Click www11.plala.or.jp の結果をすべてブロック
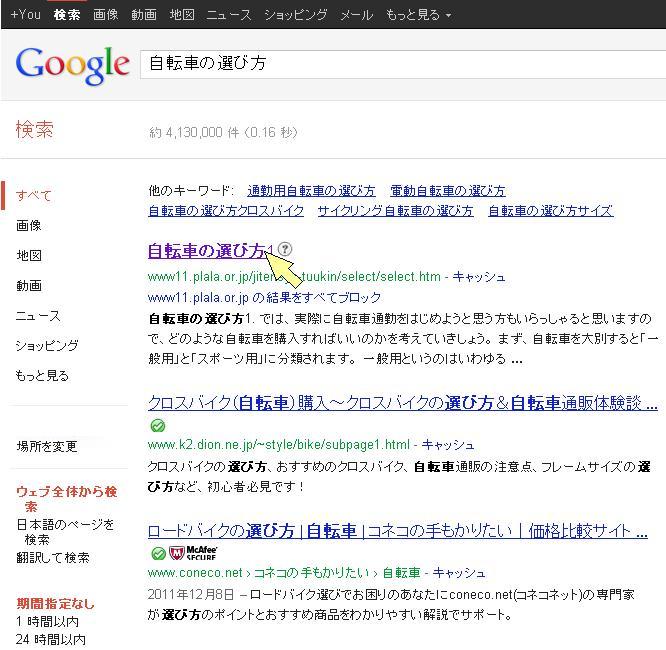 [264, 298]
